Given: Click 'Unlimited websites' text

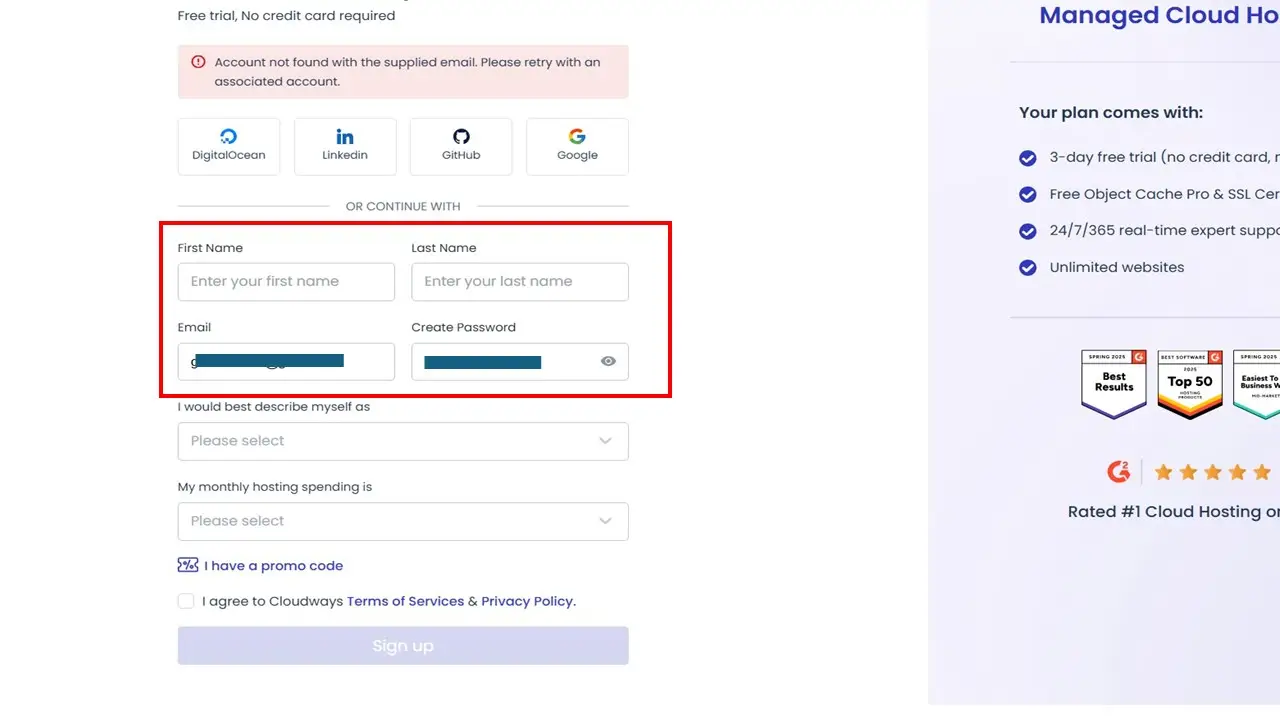Looking at the screenshot, I should 1117,267.
